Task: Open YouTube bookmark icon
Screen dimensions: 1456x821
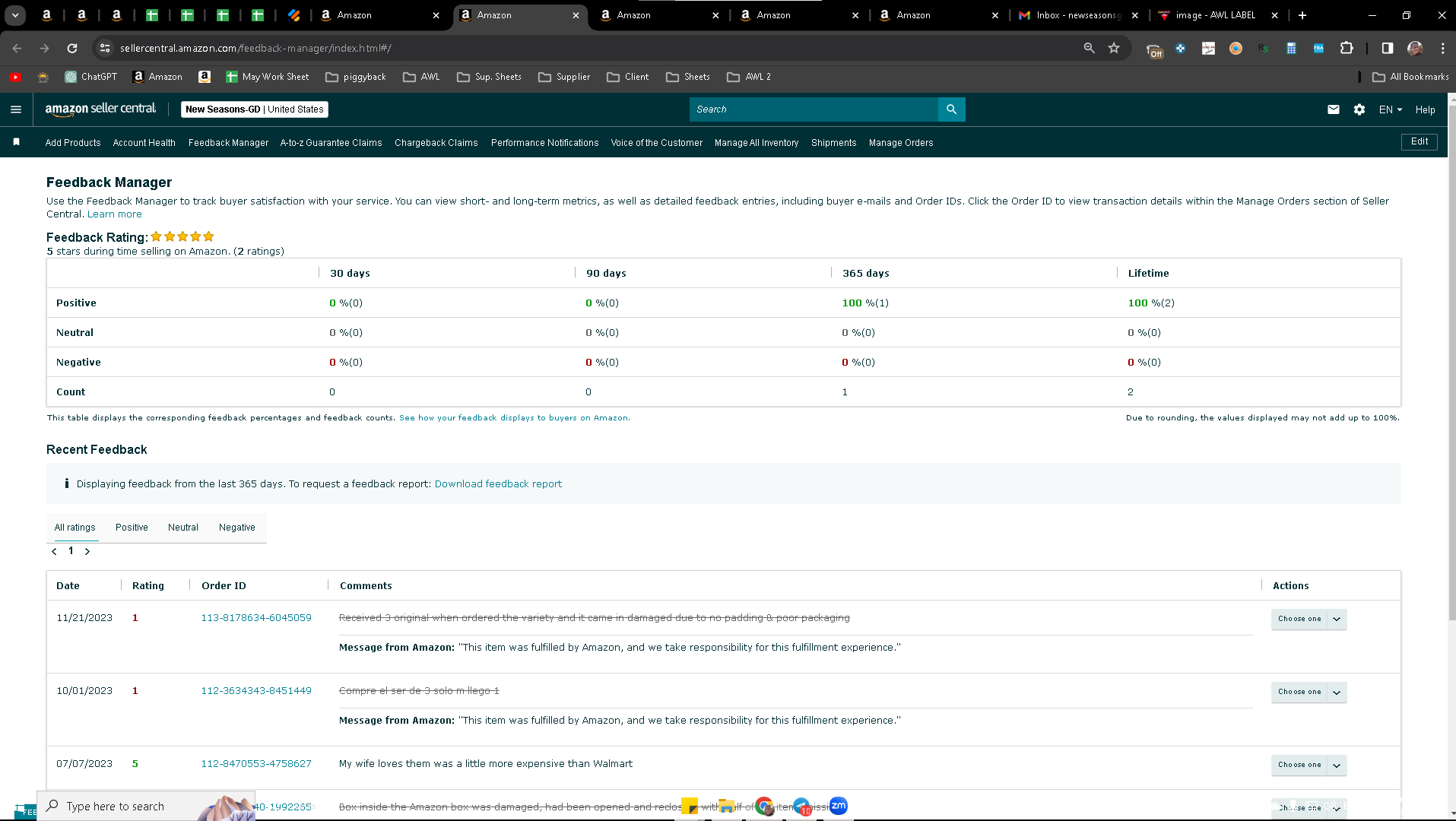Action: coord(15,77)
